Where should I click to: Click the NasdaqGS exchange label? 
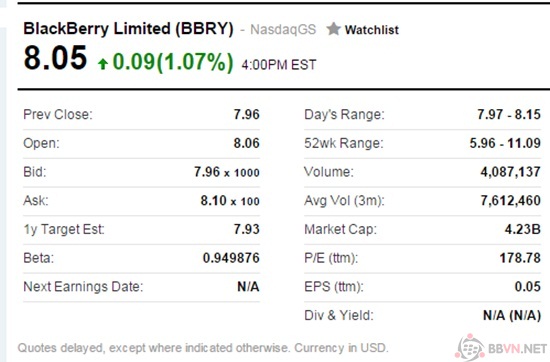(x=283, y=29)
